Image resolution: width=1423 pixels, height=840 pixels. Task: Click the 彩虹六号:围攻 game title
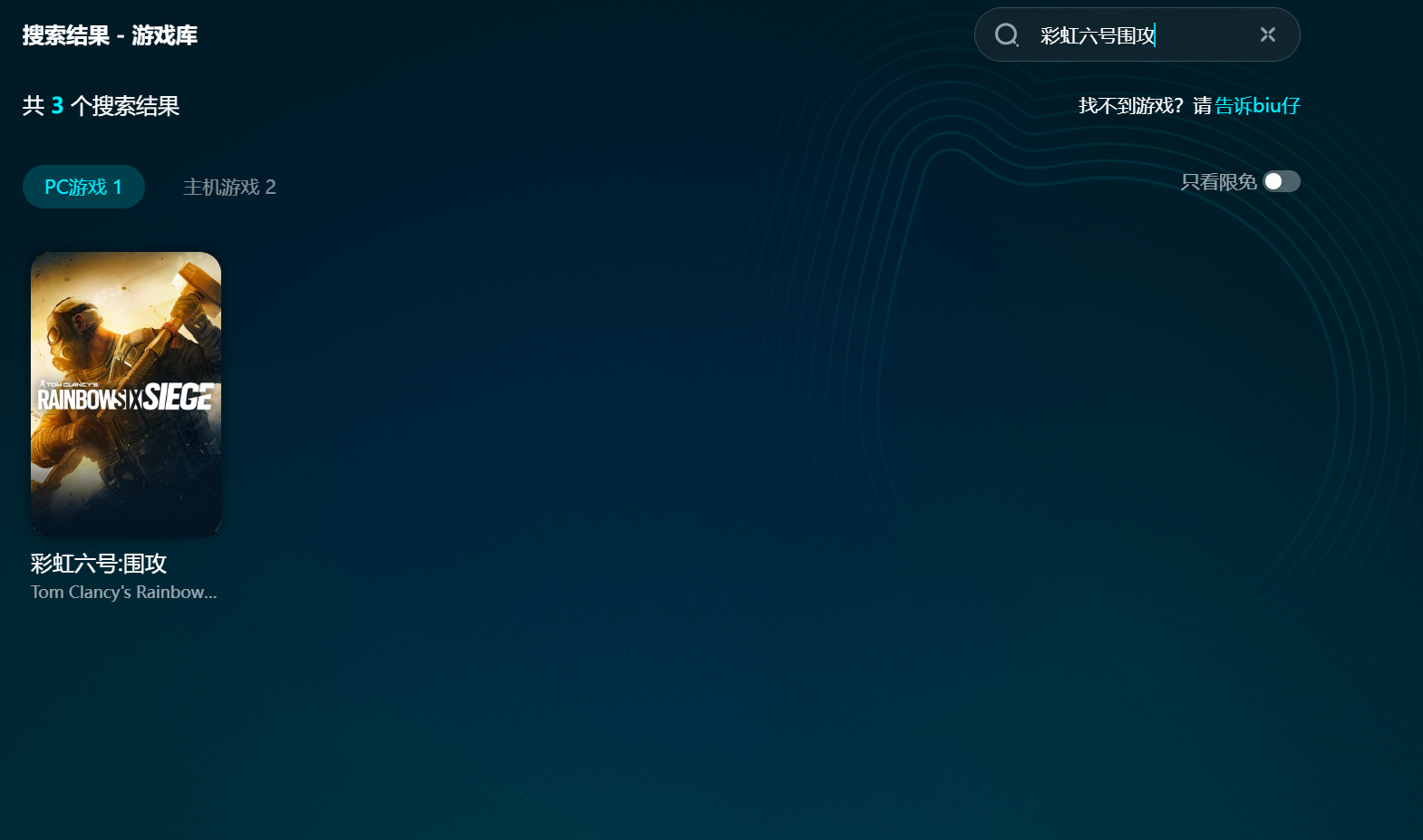[x=99, y=564]
